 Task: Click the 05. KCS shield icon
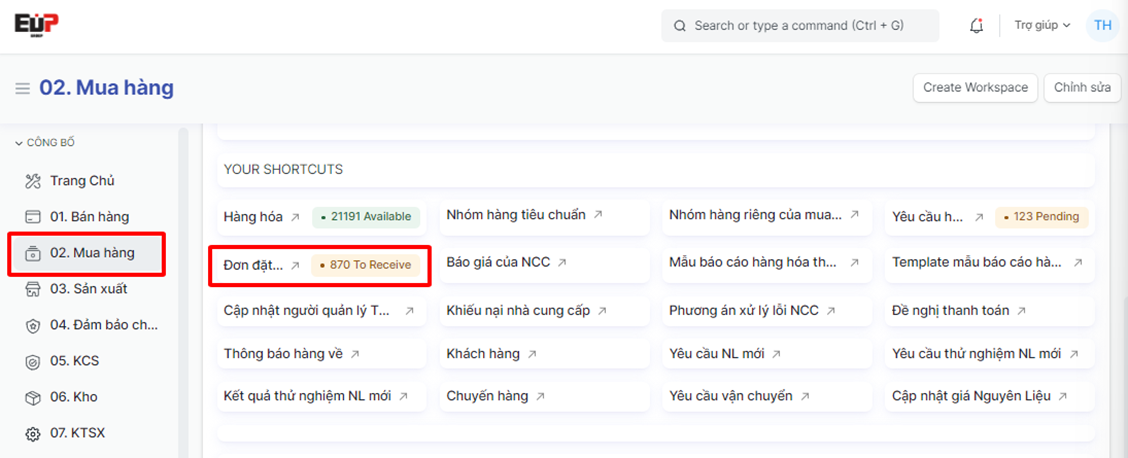(33, 361)
